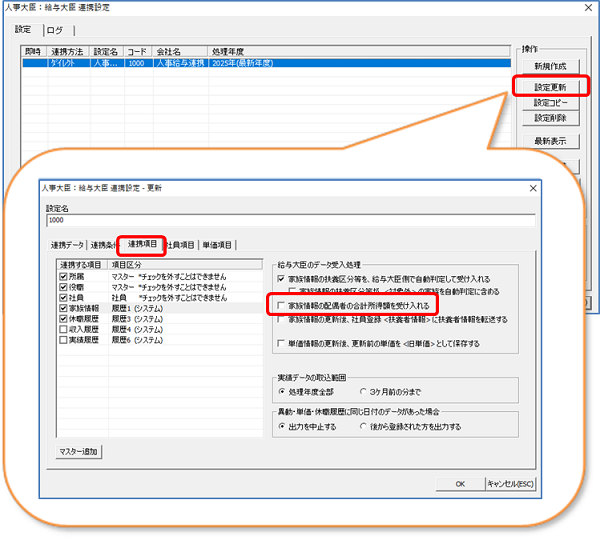Enable 単価情報の更新後 旧単価として保存 checkbox
The image size is (600, 540).
(281, 344)
